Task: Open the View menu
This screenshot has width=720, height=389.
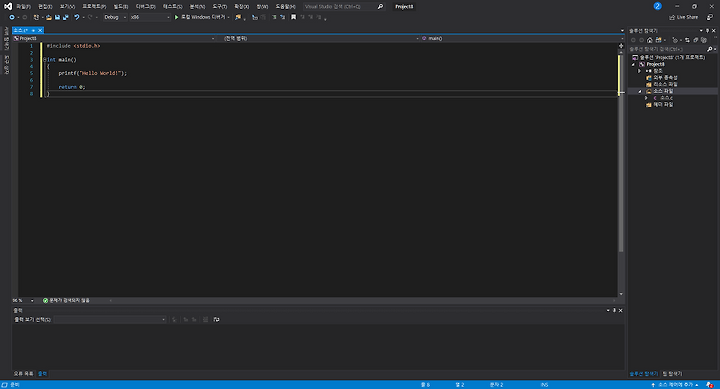Action: tap(67, 6)
